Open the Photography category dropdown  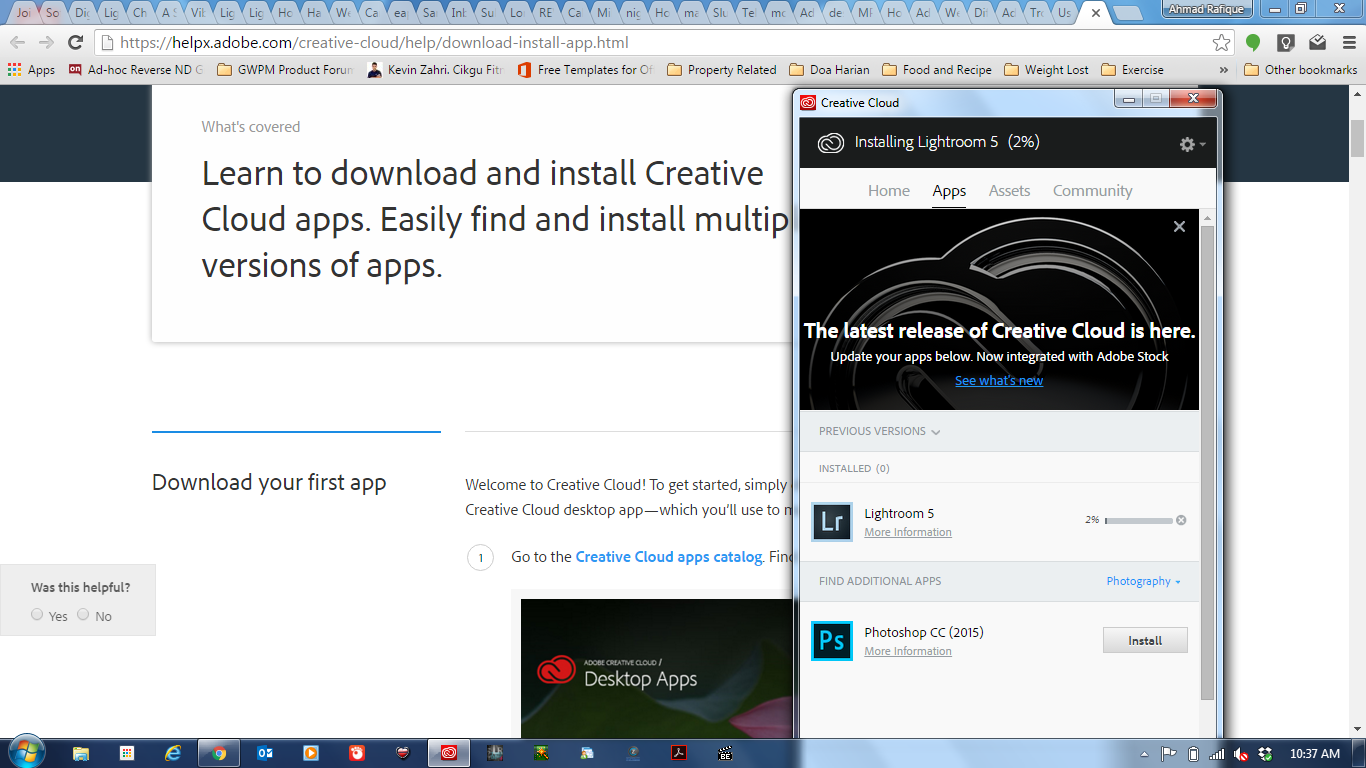click(x=1143, y=581)
